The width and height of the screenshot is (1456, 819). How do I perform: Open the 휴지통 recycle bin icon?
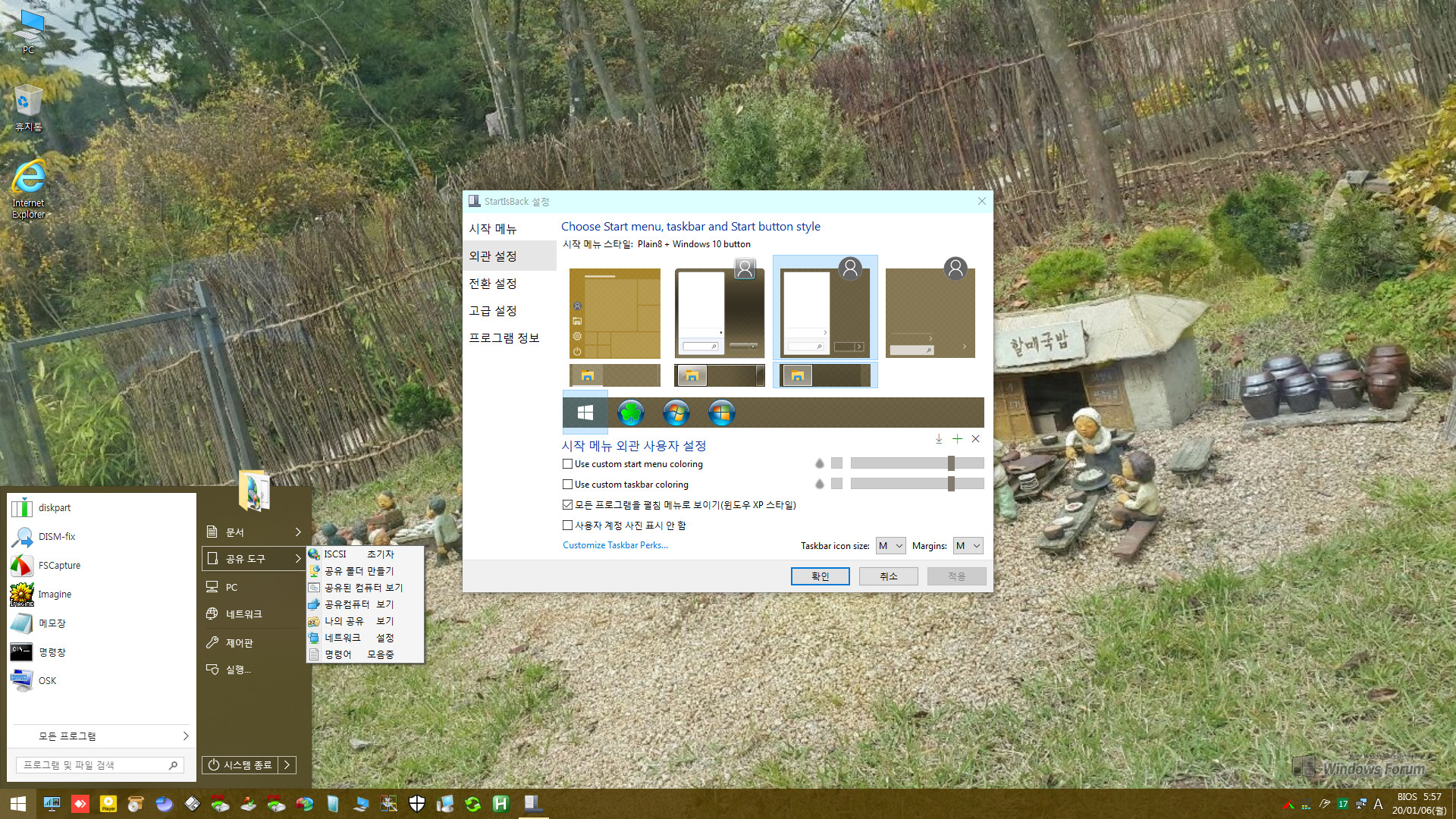pyautogui.click(x=29, y=108)
